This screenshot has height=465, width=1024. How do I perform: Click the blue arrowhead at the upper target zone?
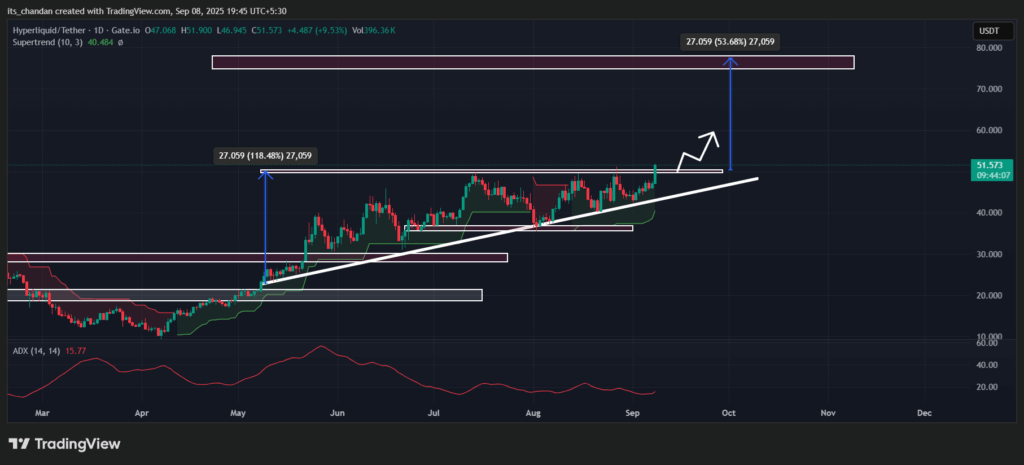point(731,62)
